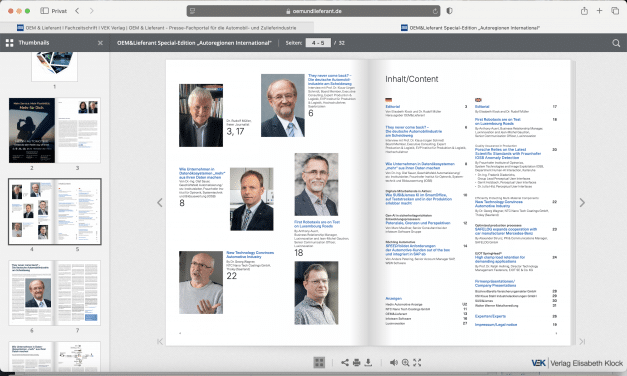
Task: Open the page 6 thumbnail
Action: click(32, 293)
